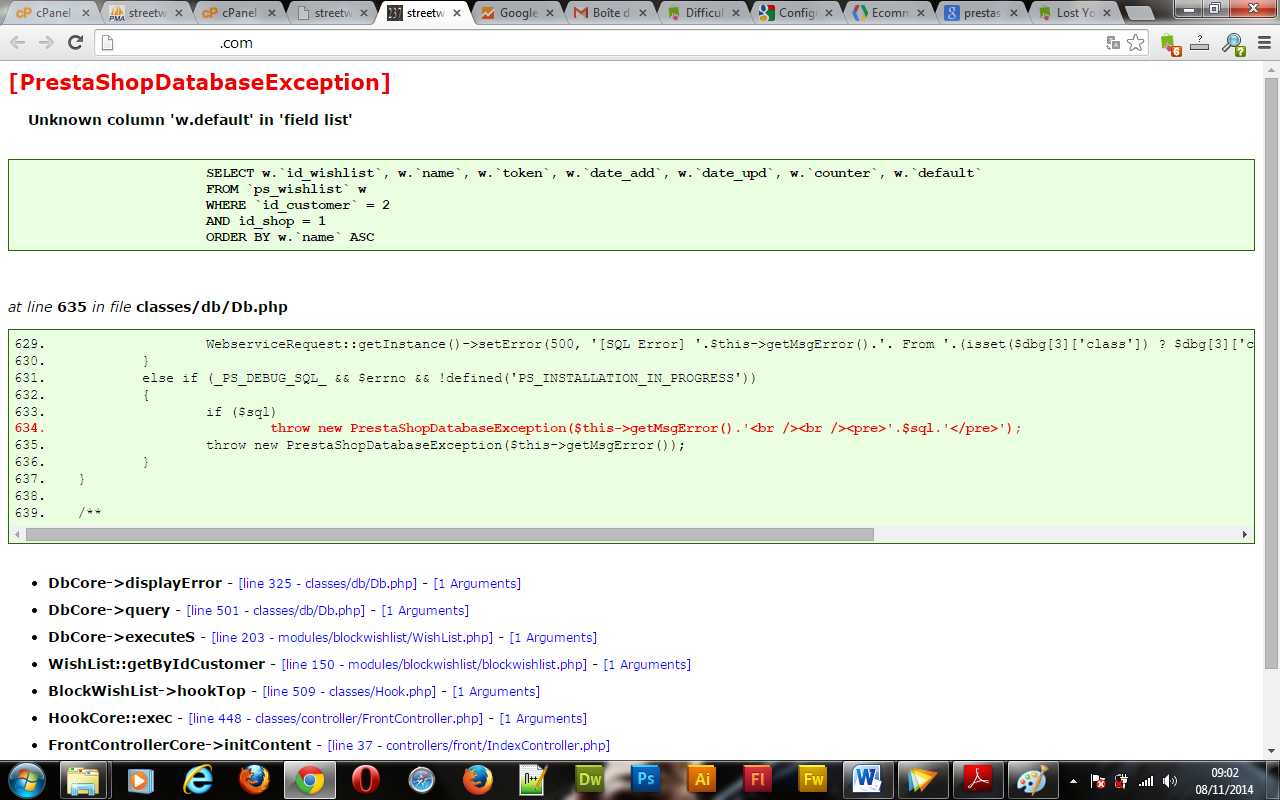1280x800 pixels.
Task: Open line 325 link for DbCore->displayError
Action: pos(328,583)
